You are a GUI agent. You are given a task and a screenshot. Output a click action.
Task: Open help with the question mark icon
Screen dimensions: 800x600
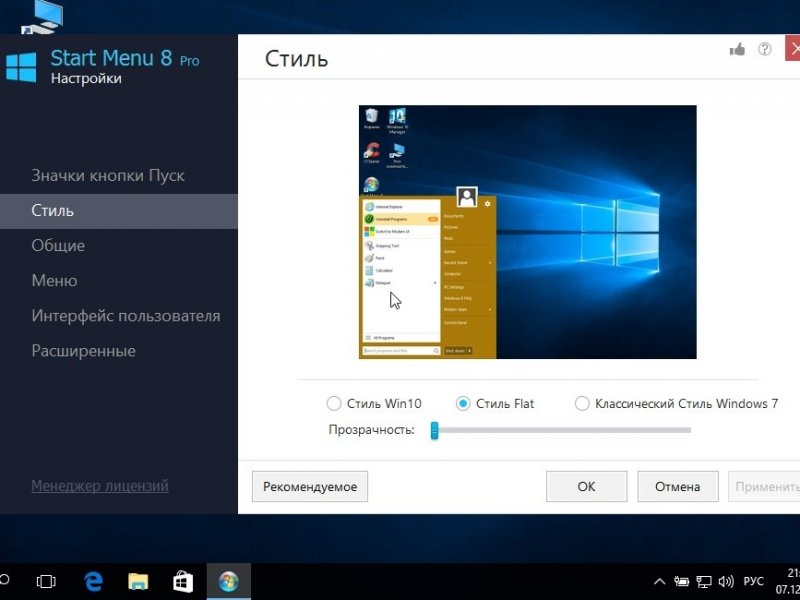click(764, 49)
